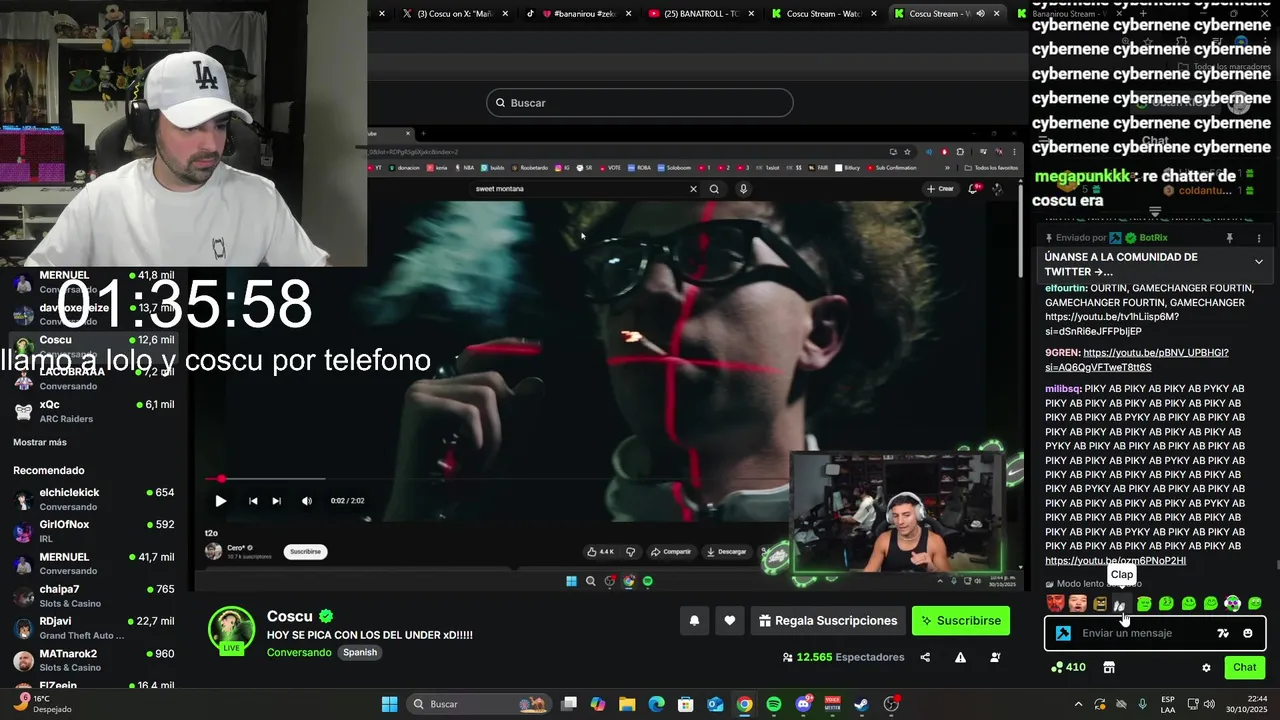Screen dimensions: 1280x720
Task: Open the three-dot menu on pinned message
Action: 1259,238
